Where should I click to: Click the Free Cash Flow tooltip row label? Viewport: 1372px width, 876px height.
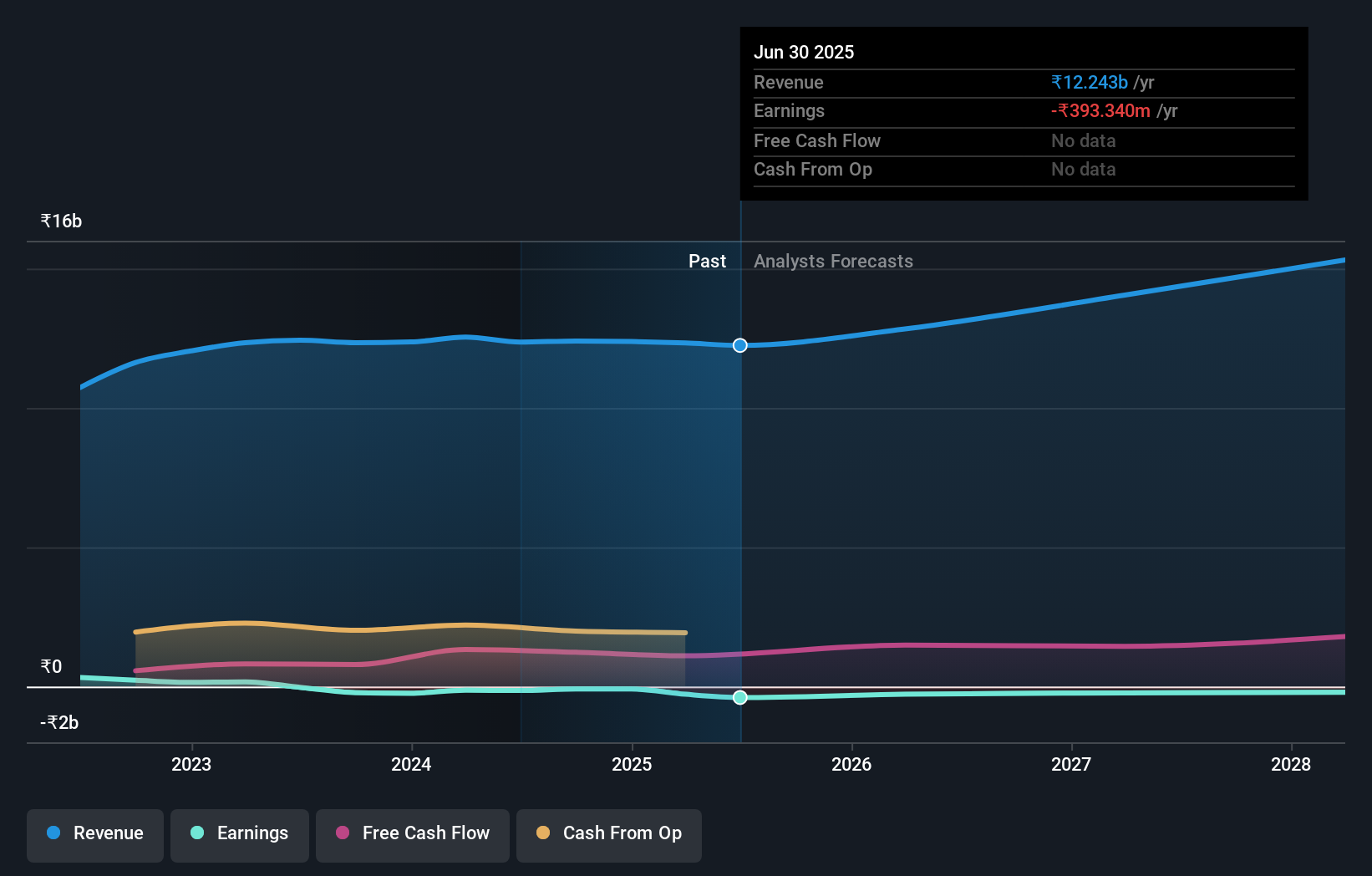[x=817, y=141]
